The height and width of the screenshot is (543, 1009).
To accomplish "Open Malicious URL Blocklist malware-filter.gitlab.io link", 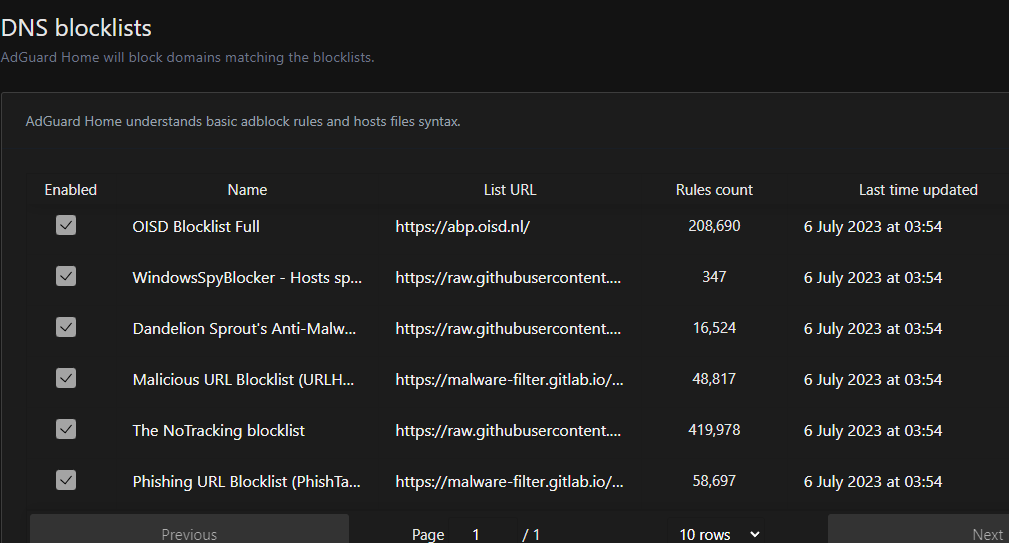I will pyautogui.click(x=509, y=380).
